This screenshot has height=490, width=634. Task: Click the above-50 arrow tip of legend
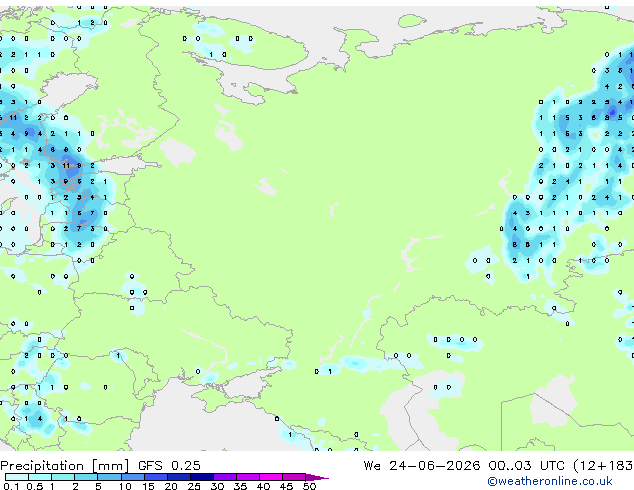(317, 477)
